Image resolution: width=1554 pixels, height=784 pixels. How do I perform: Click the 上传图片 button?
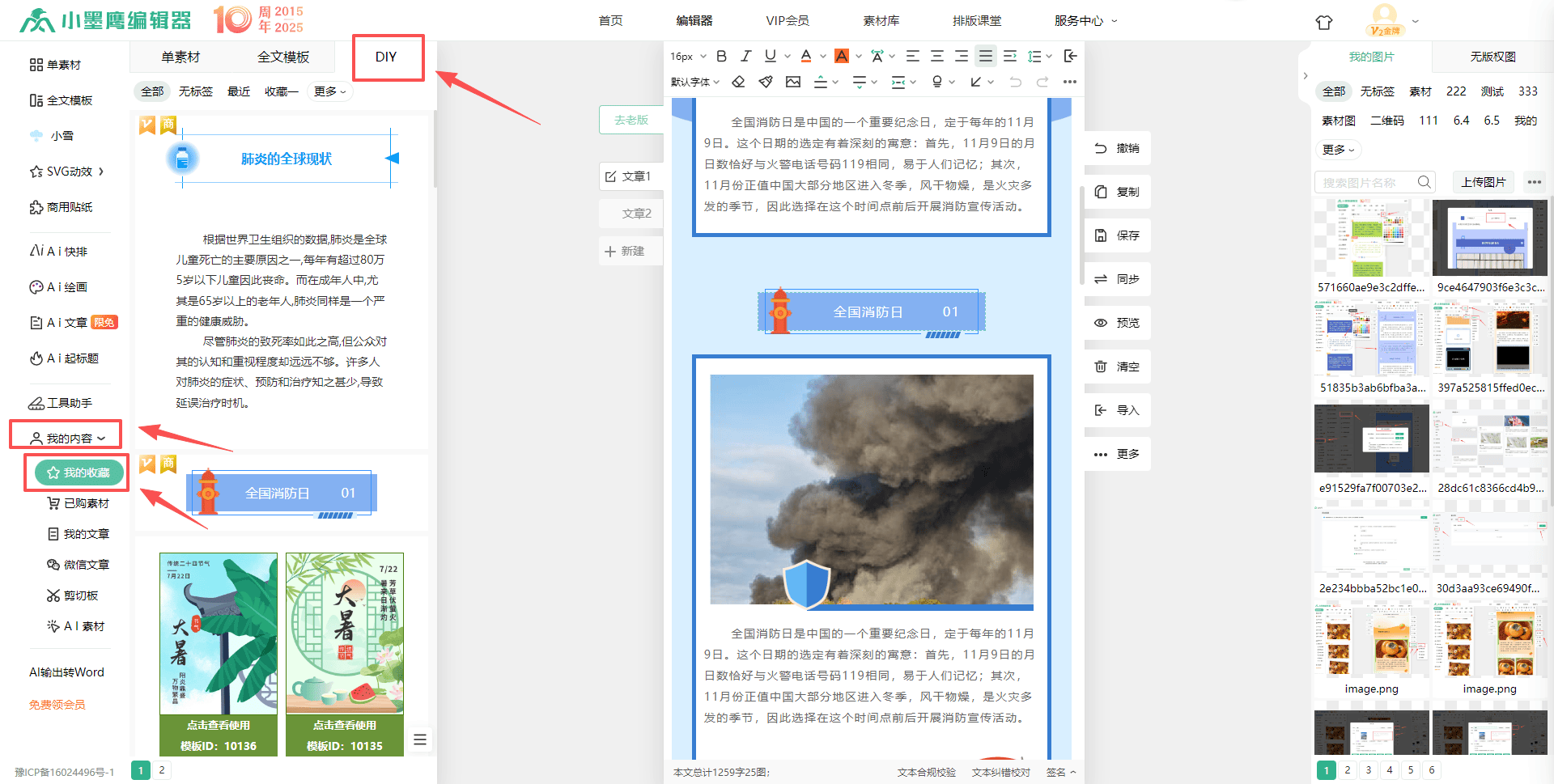(1483, 182)
